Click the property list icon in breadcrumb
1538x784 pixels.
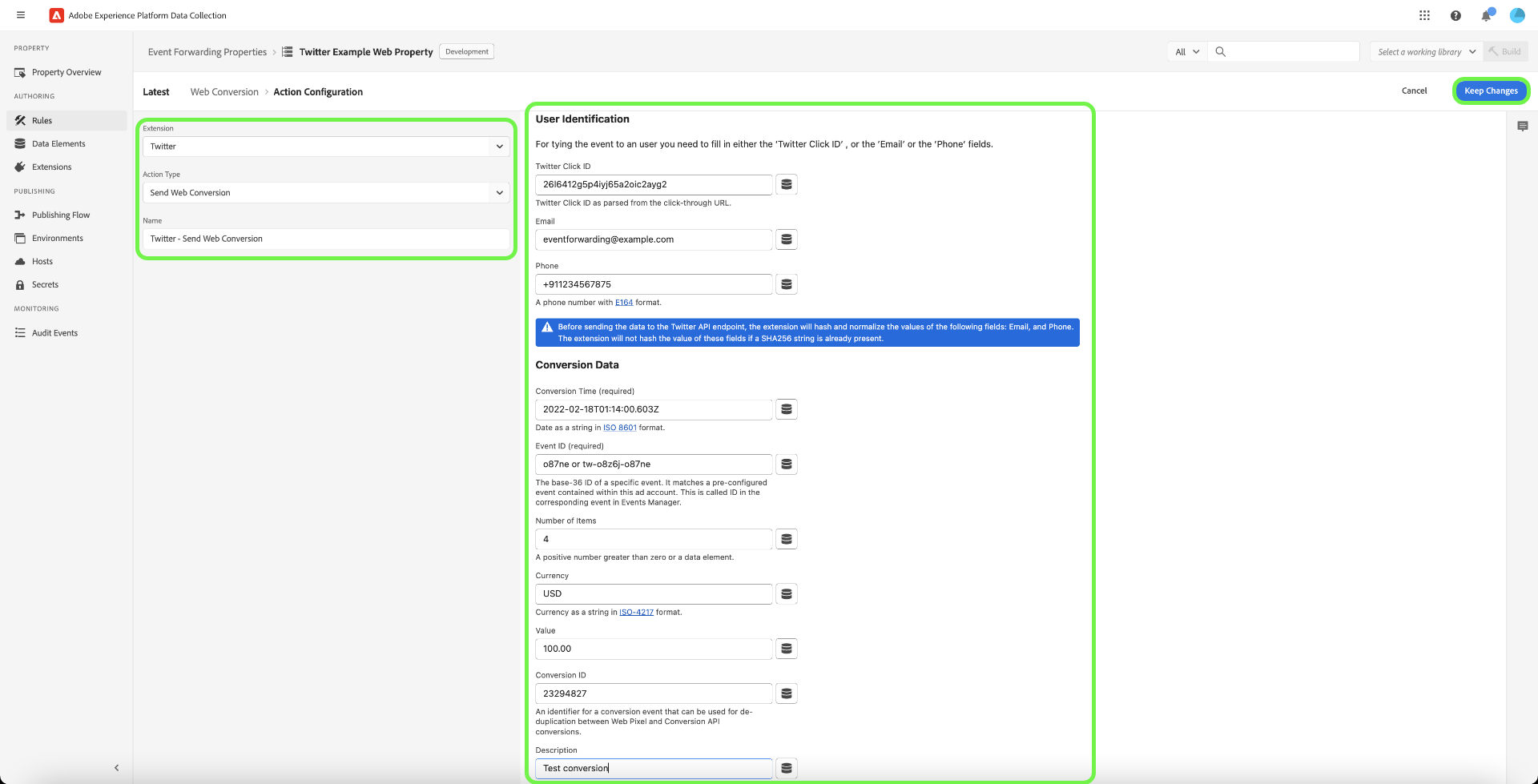click(x=287, y=52)
